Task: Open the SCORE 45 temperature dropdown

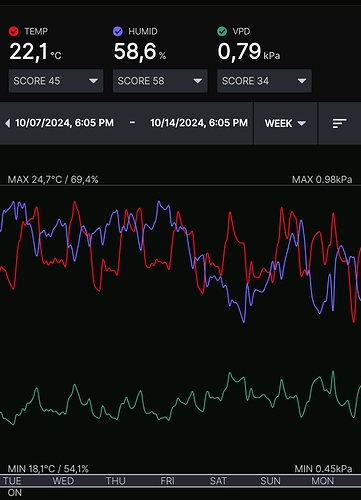Action: coord(56,81)
